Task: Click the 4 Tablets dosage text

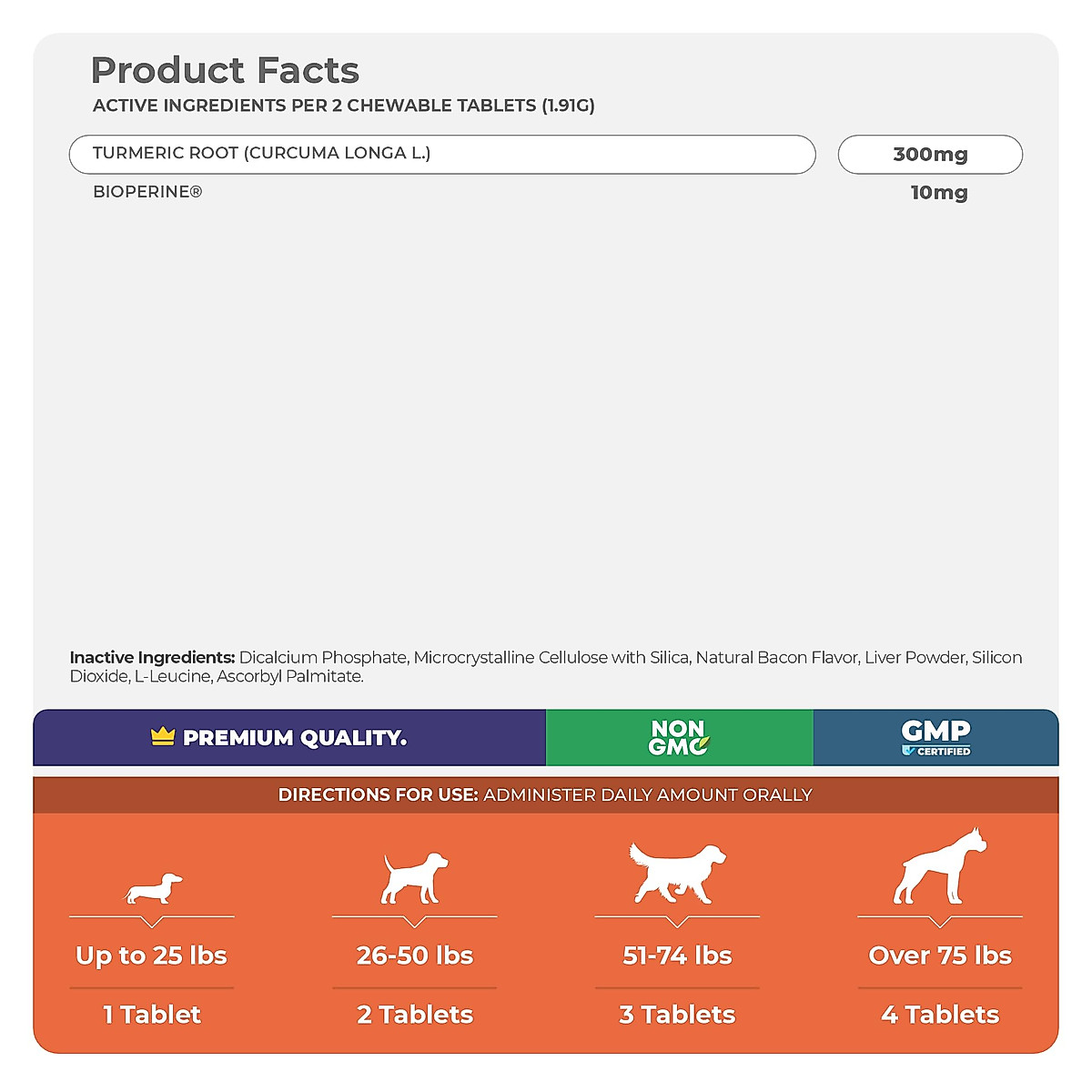Action: [940, 1015]
